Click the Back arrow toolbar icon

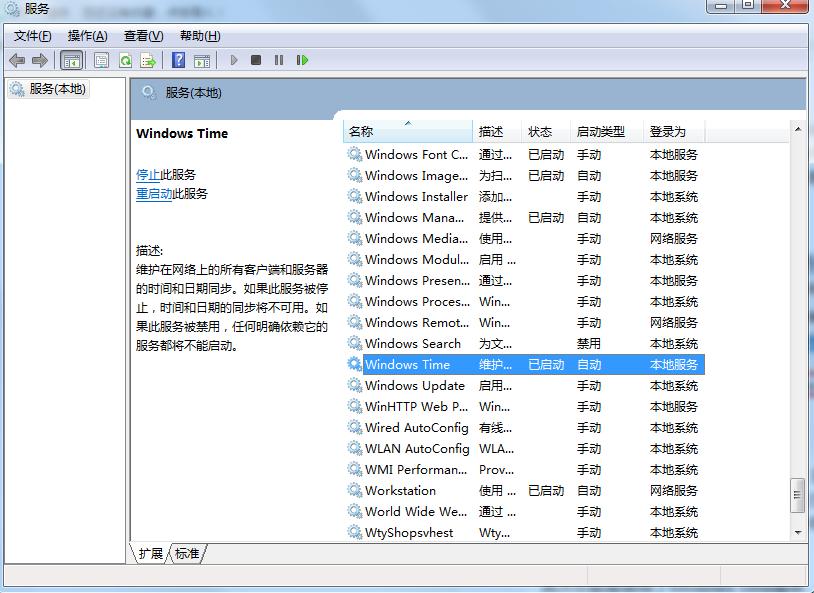point(17,60)
